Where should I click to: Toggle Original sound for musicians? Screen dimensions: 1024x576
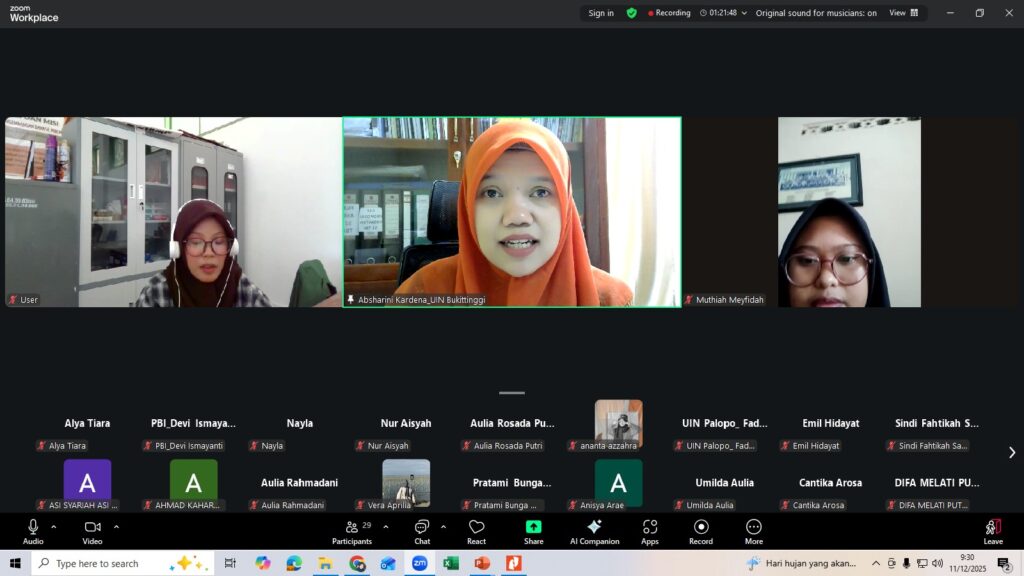(816, 13)
